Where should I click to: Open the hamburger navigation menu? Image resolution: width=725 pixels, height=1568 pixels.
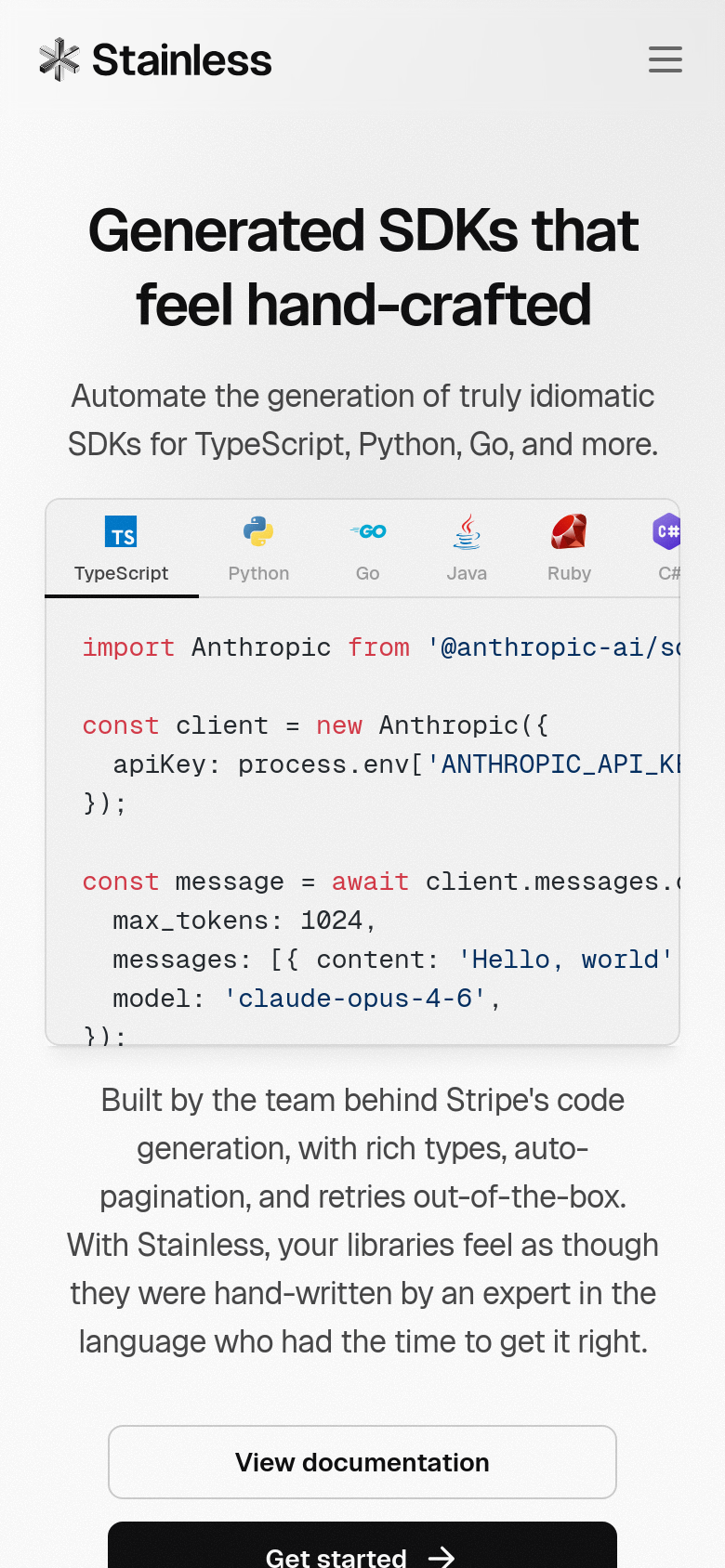pos(666,59)
